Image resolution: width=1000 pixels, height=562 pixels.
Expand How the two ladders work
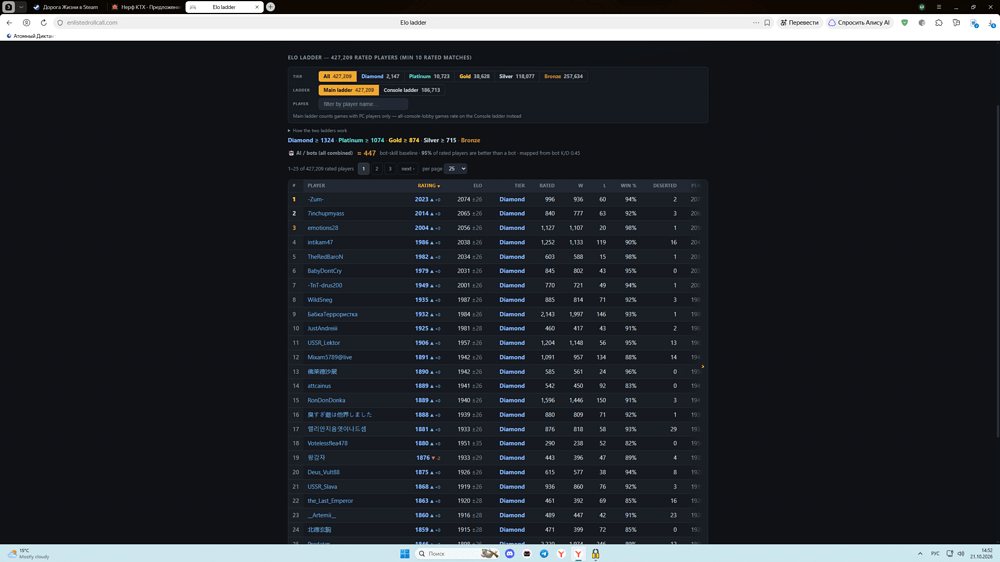click(x=318, y=130)
